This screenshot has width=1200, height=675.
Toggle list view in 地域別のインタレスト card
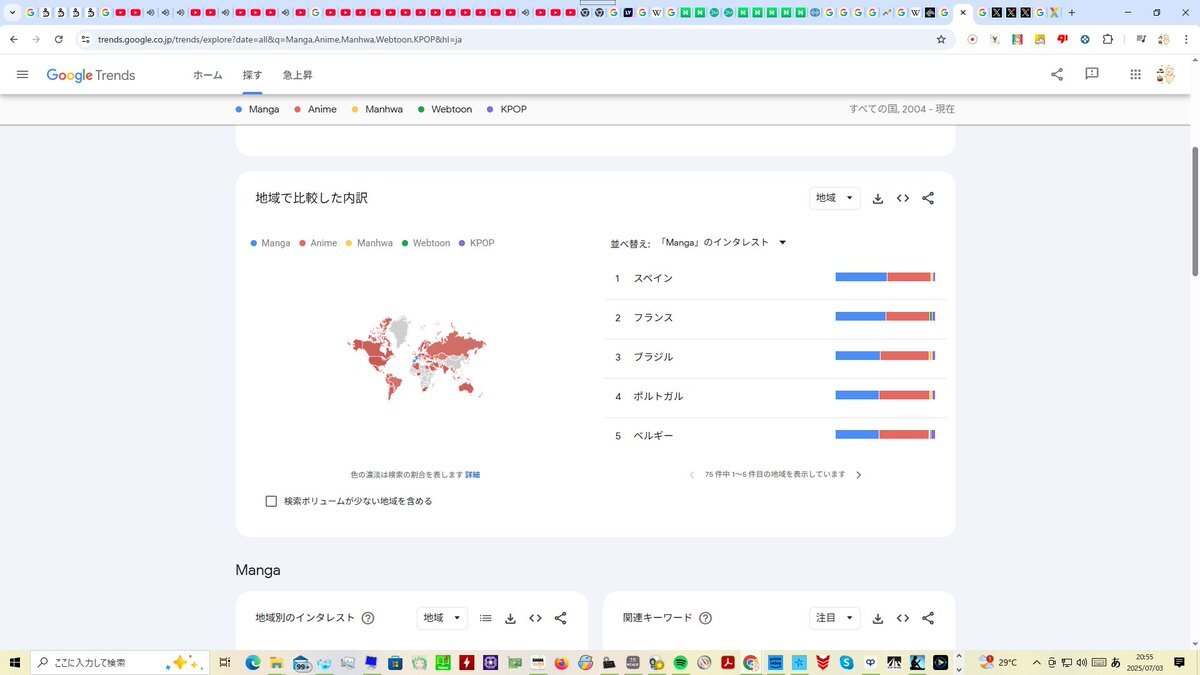pyautogui.click(x=485, y=618)
